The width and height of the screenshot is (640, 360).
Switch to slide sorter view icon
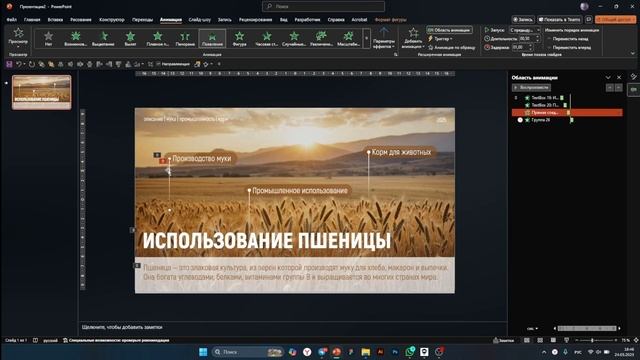coord(540,340)
